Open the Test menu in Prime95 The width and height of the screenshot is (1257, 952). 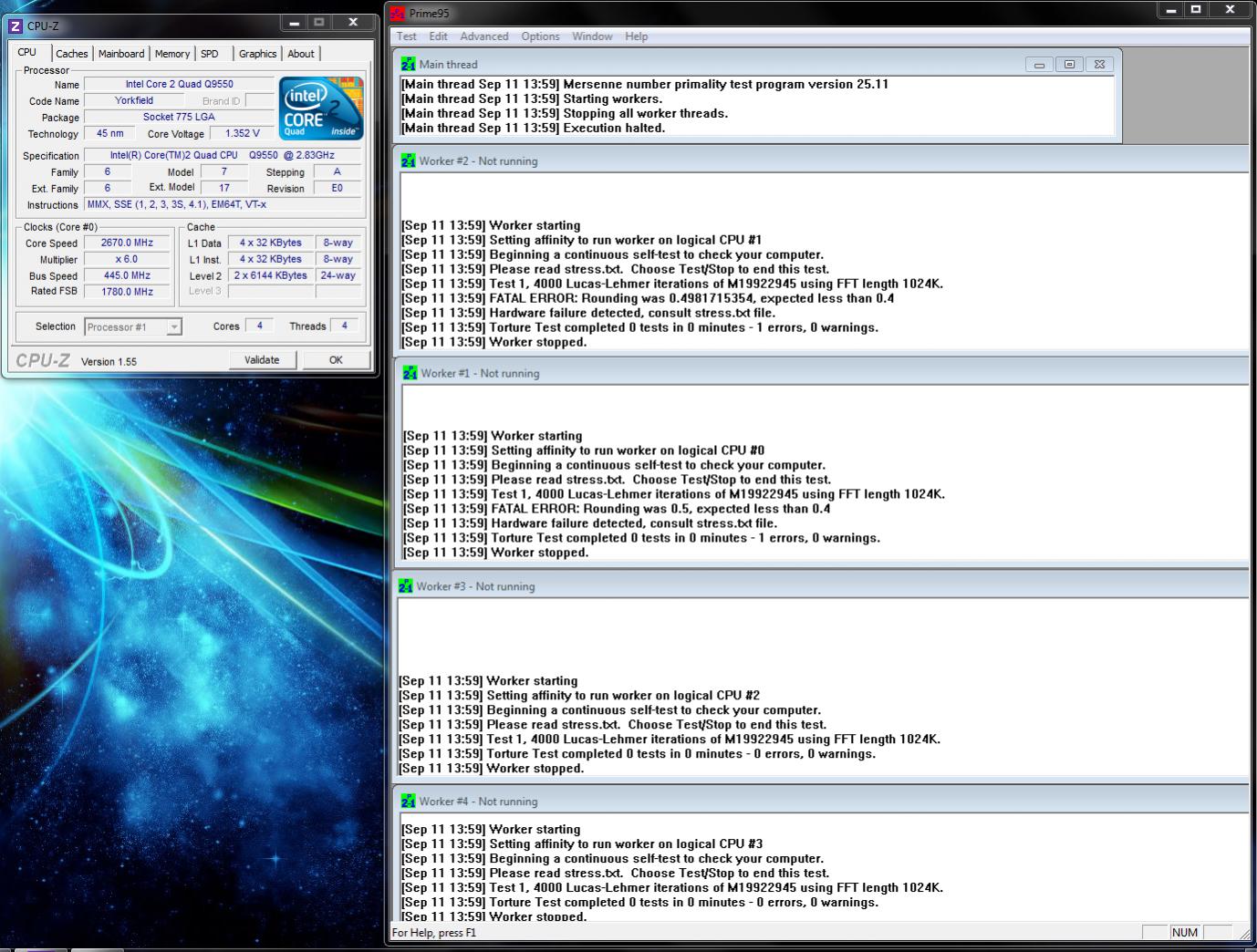coord(406,36)
